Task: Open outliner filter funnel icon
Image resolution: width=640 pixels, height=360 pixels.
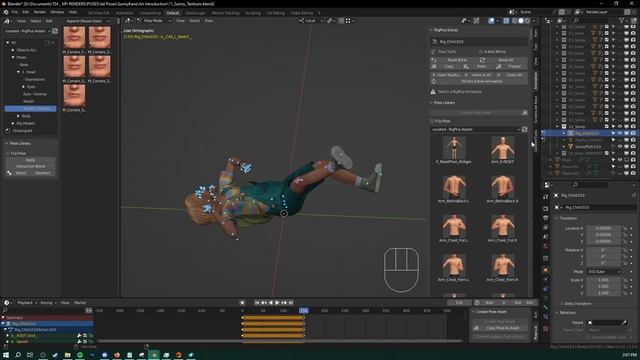Action: [x=622, y=20]
